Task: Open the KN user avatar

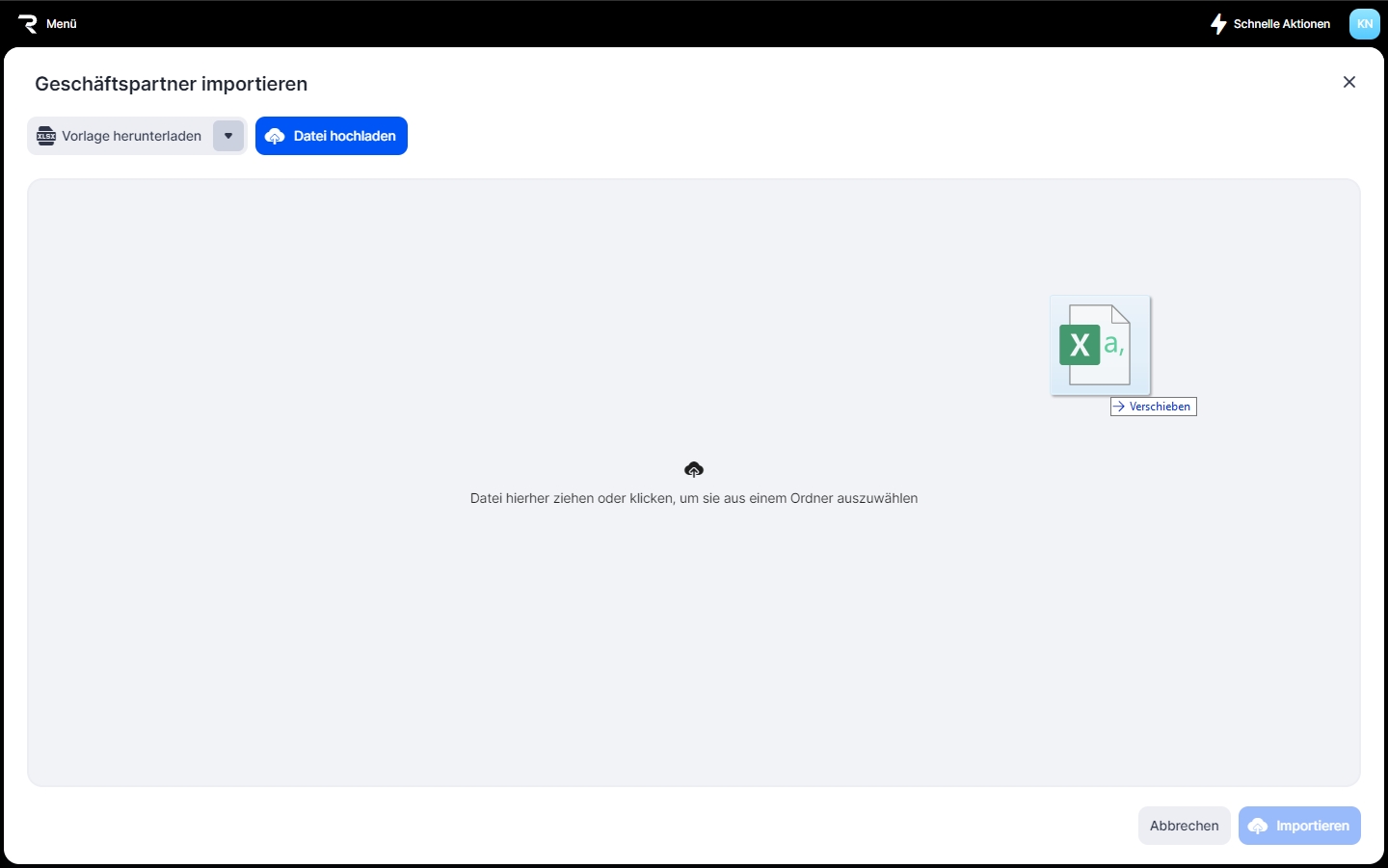Action: pos(1364,24)
